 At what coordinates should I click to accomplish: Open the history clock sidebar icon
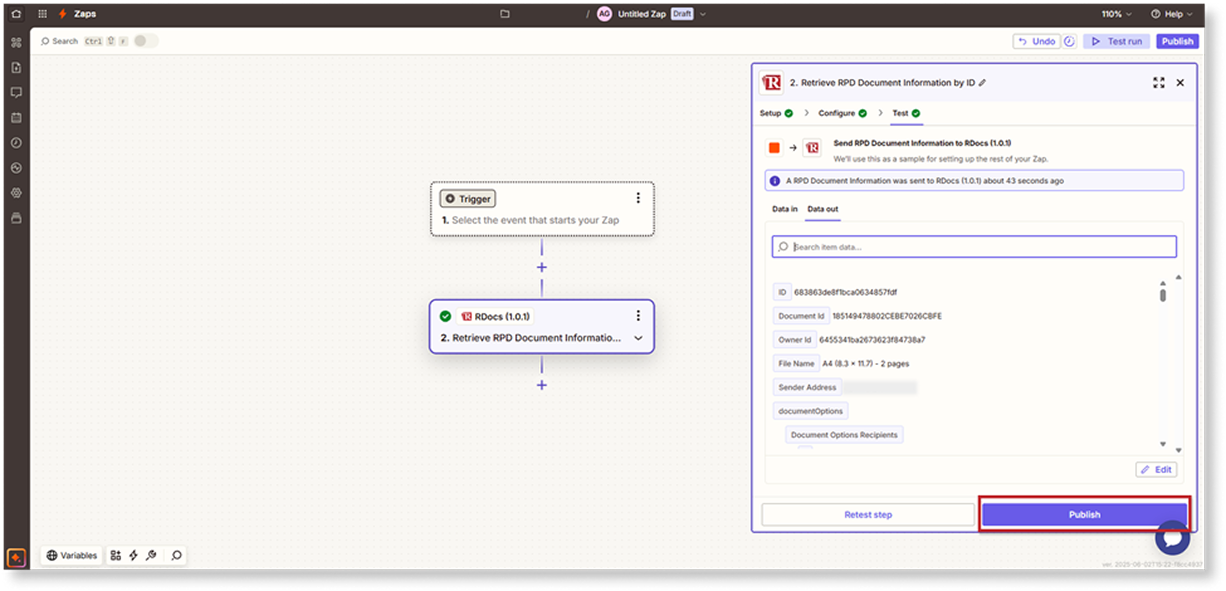(x=16, y=142)
